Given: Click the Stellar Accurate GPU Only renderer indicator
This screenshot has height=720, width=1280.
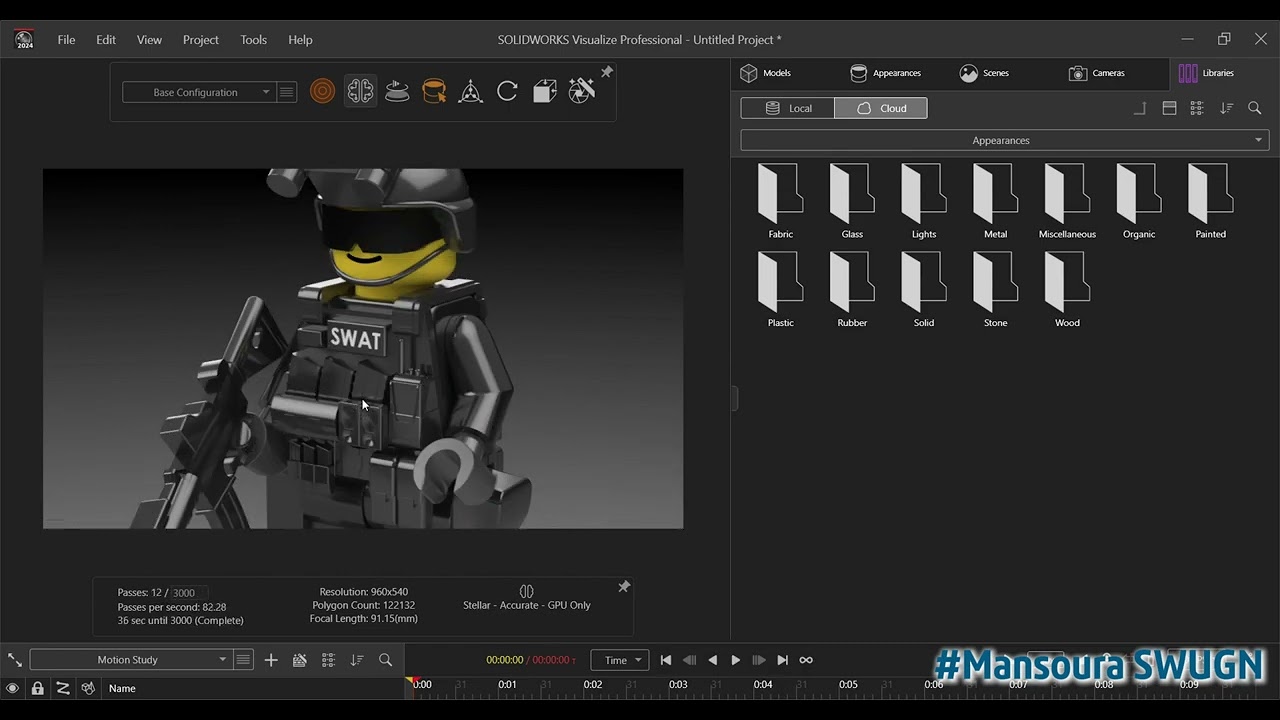Looking at the screenshot, I should click(527, 598).
